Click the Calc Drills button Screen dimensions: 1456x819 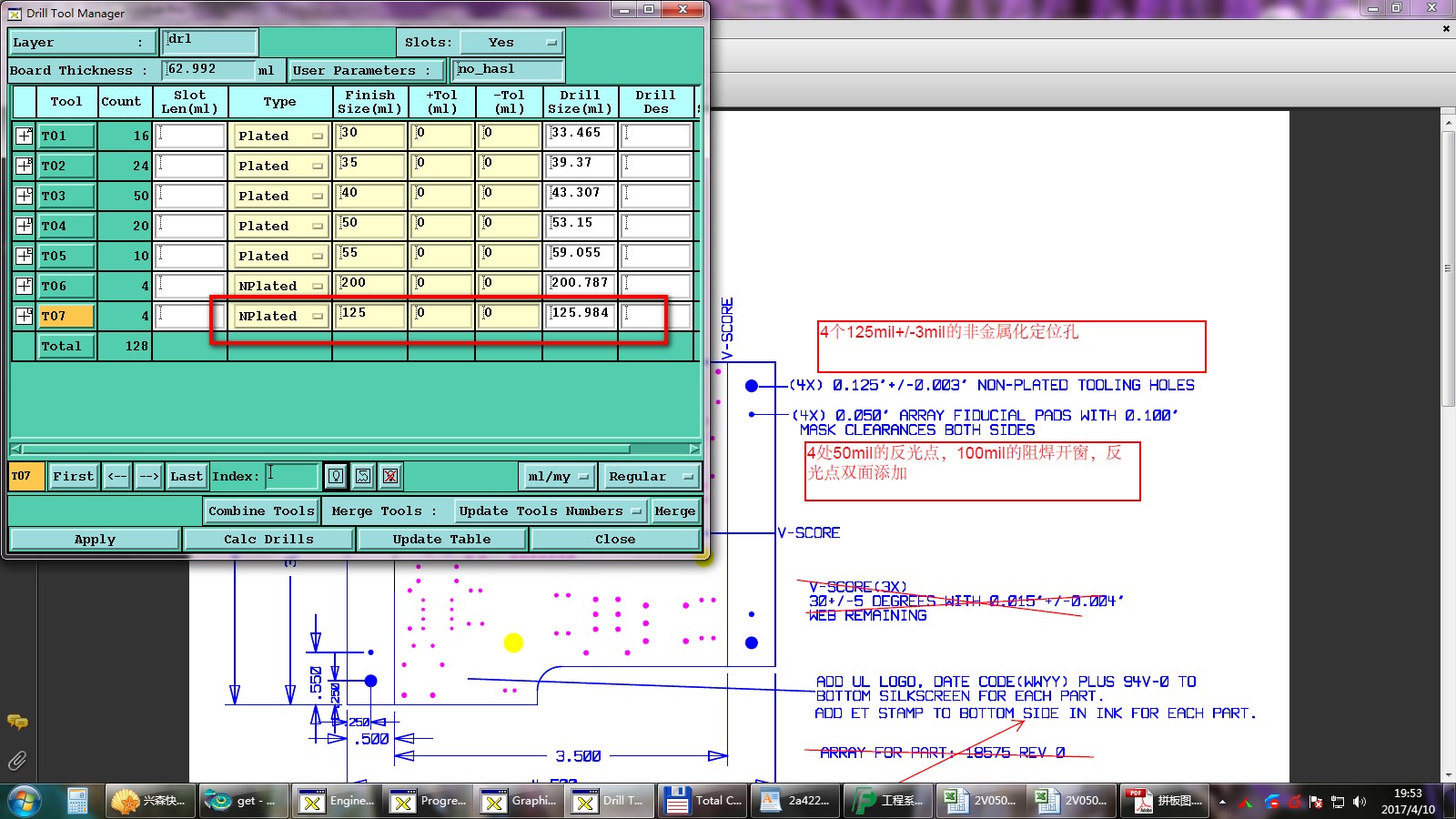click(268, 539)
